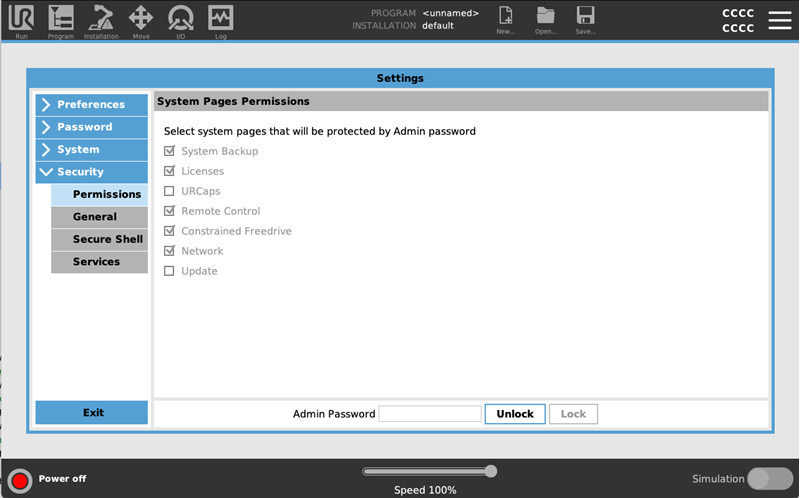Click the Open folder icon
800x498 pixels.
[545, 16]
